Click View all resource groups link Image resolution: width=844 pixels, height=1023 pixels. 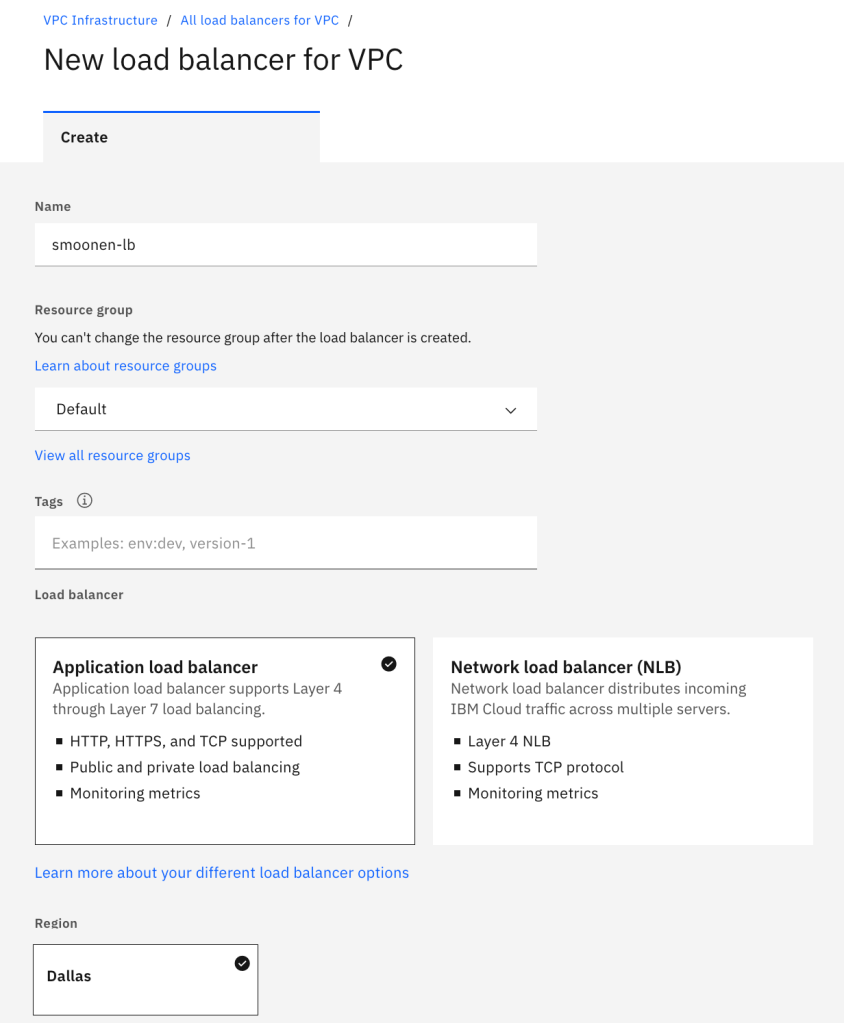pyautogui.click(x=112, y=455)
